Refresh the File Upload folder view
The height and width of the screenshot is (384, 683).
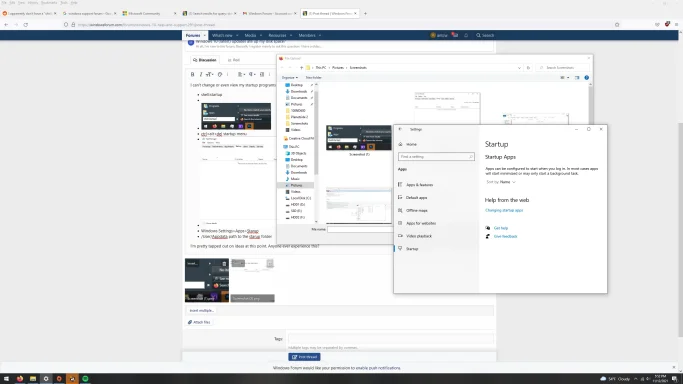coord(528,67)
